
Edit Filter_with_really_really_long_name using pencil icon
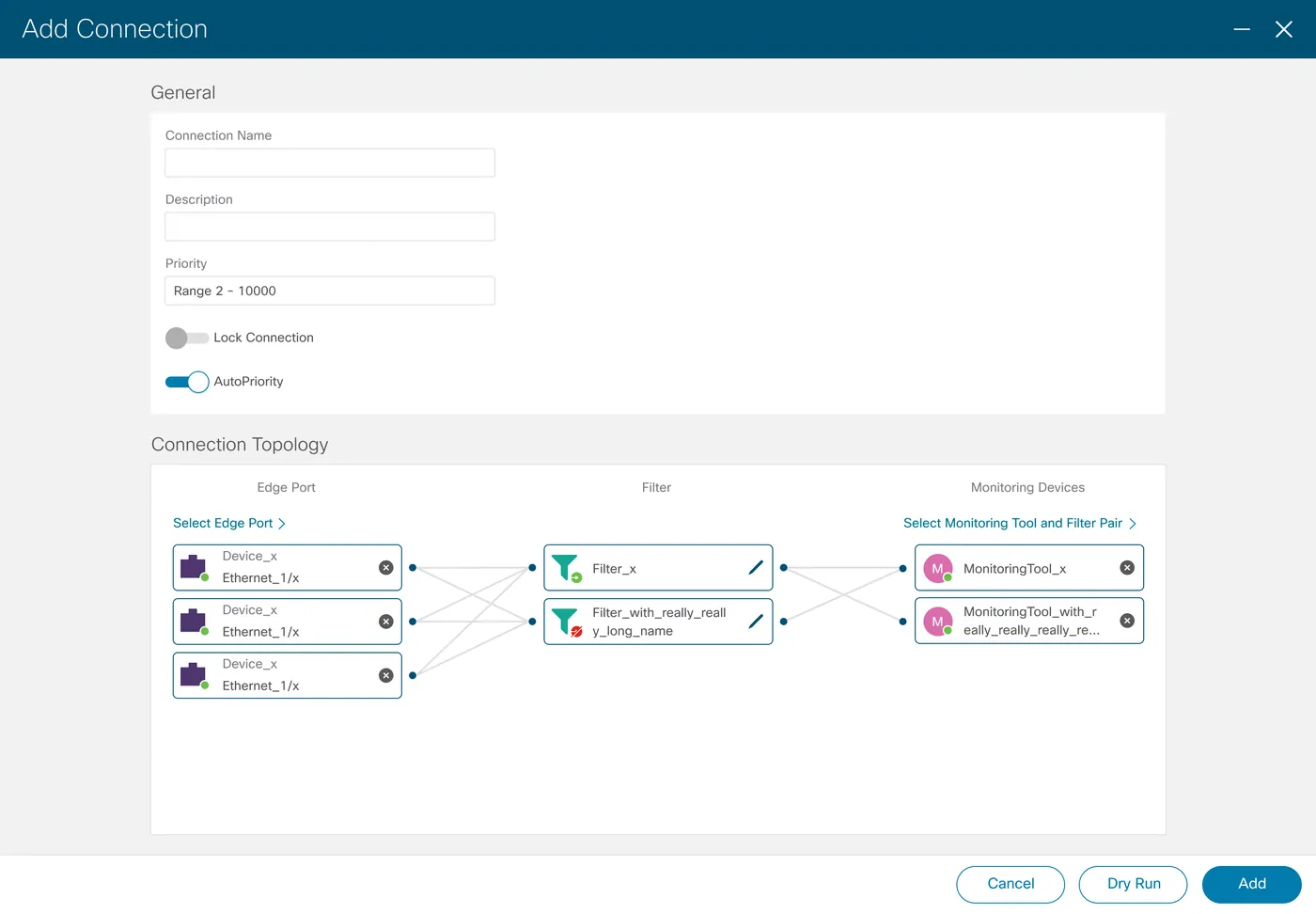756,622
